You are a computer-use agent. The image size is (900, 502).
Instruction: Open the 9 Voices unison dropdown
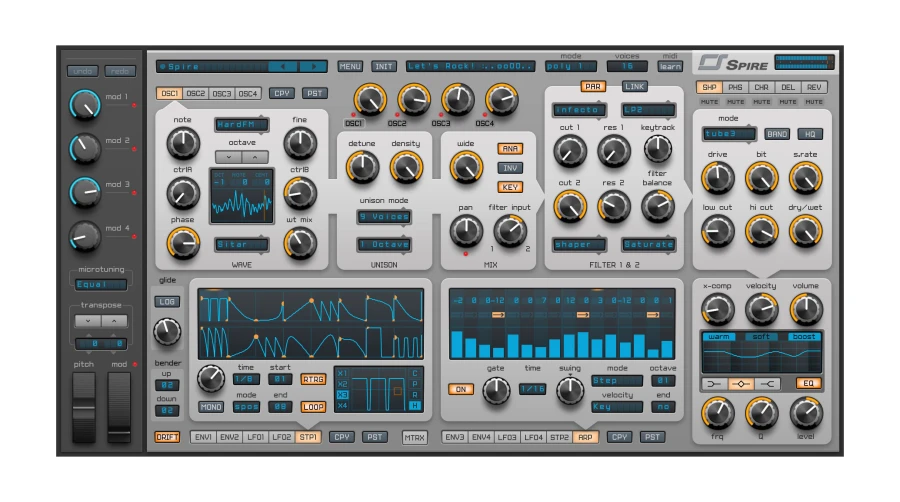point(383,217)
